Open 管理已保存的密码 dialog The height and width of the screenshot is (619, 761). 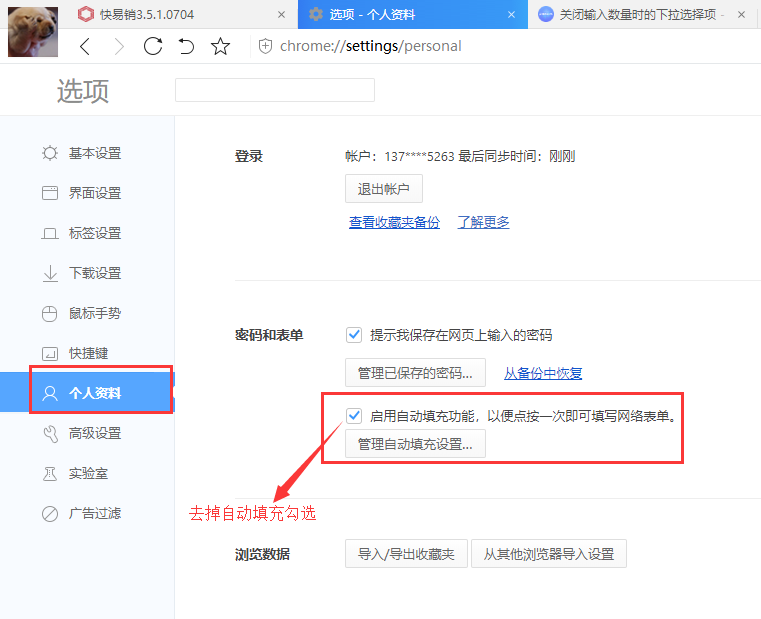click(x=415, y=373)
